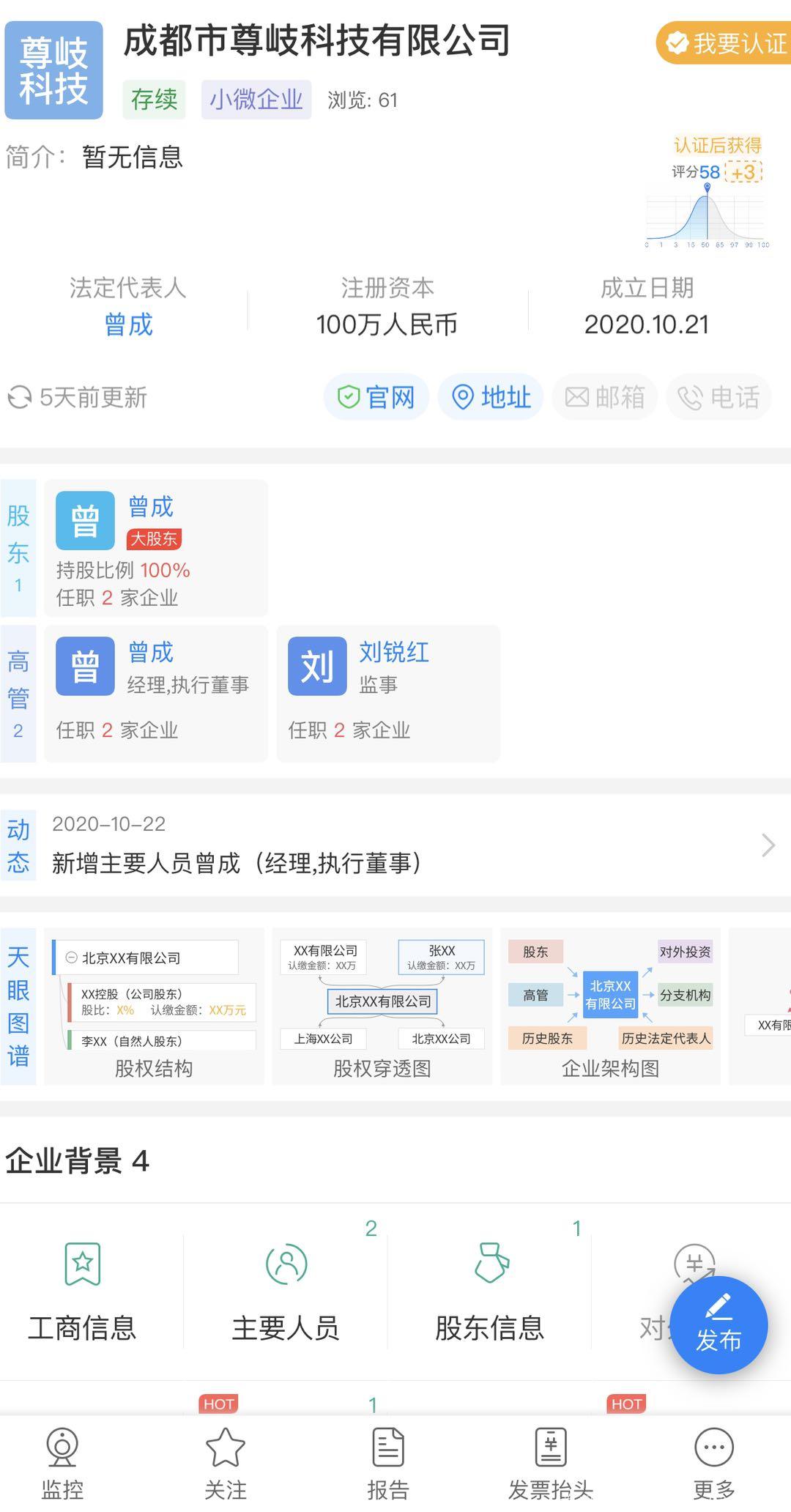
Task: Tap the blue 发布 floating button
Action: 718,1324
